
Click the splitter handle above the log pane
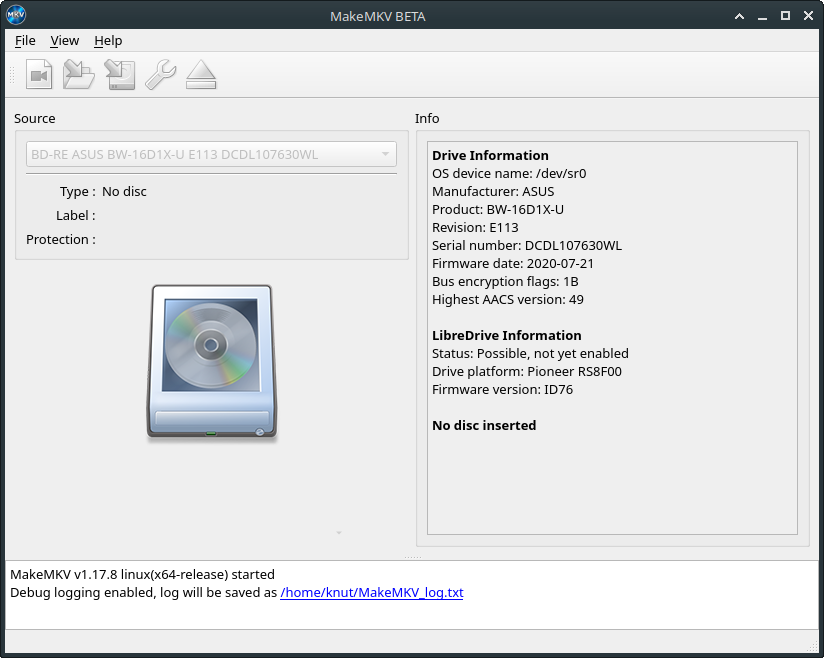click(x=412, y=556)
